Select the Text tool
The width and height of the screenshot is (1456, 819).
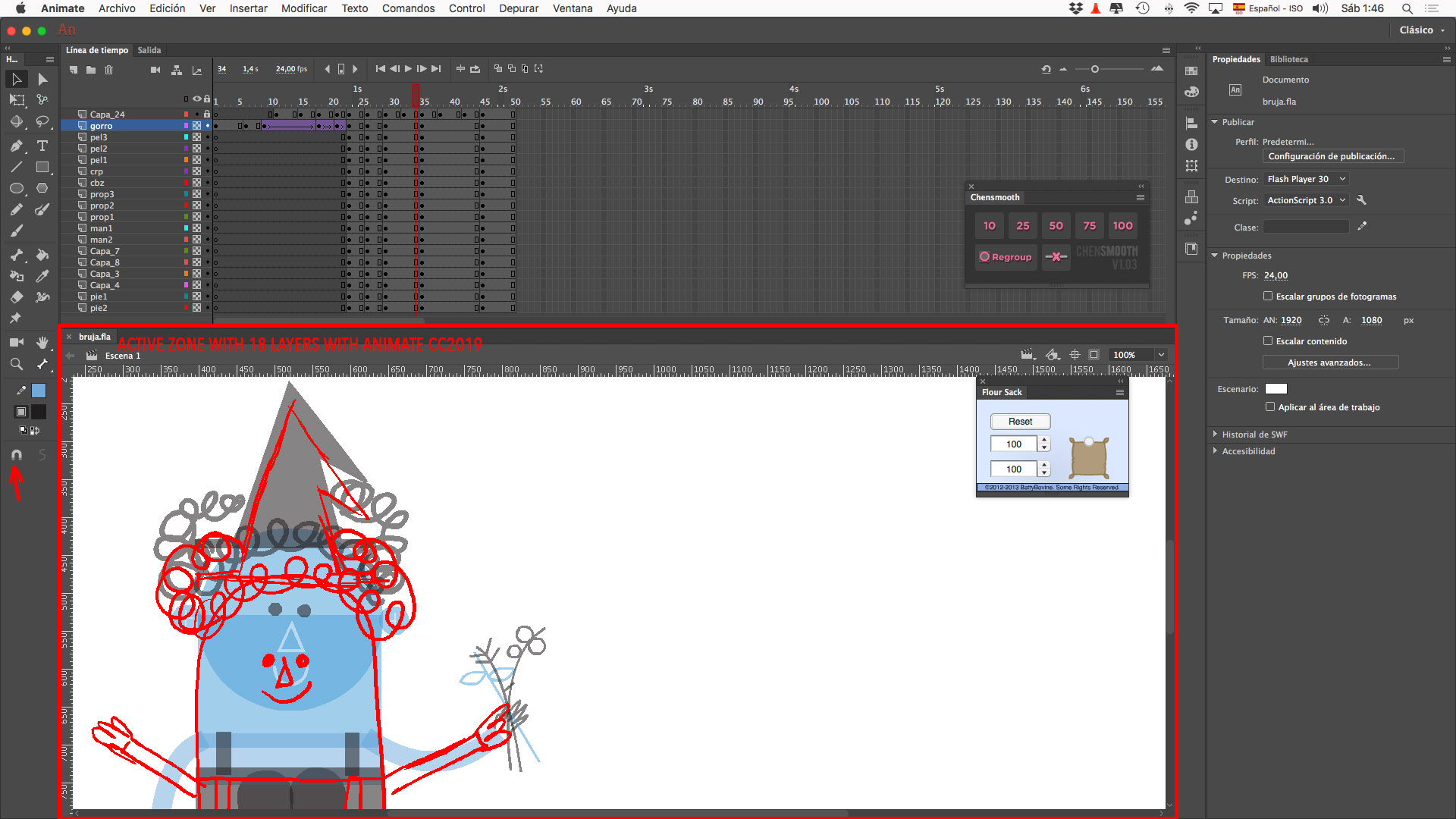tap(42, 146)
